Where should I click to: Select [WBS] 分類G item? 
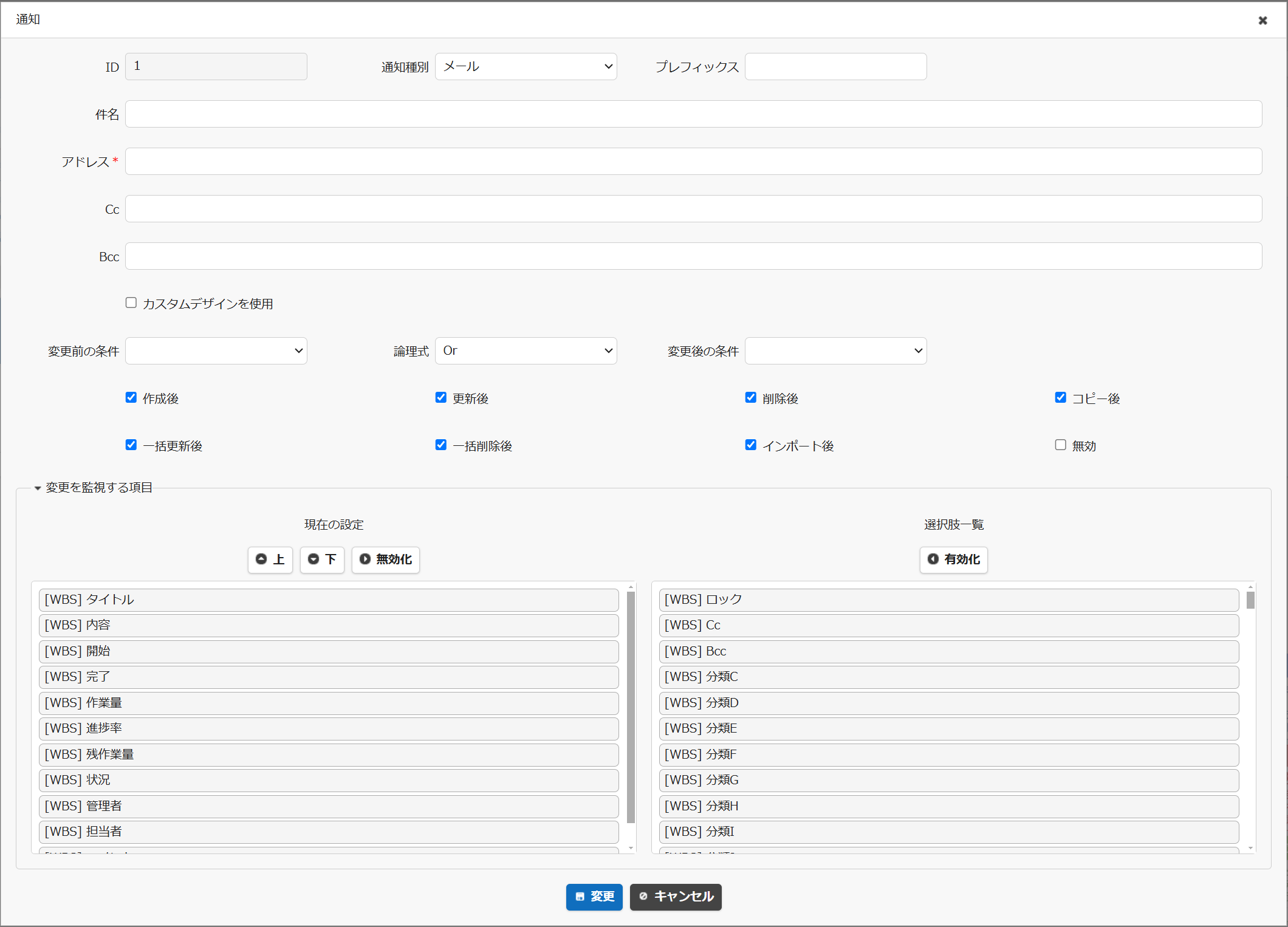tap(949, 780)
